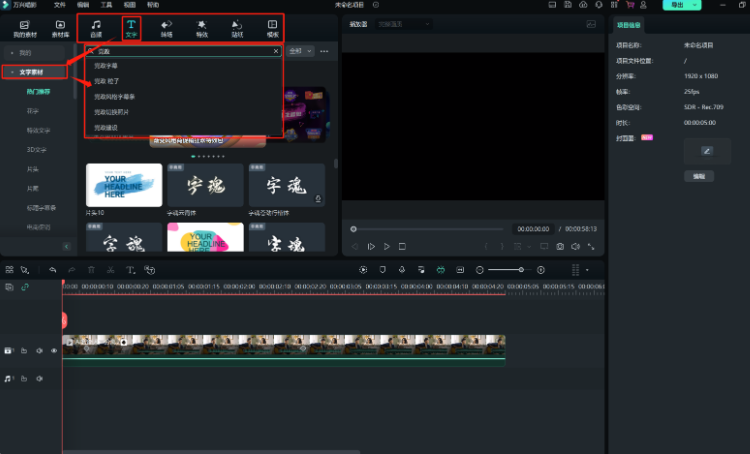Open the 转场 (Transitions) tab icon

(x=166, y=27)
